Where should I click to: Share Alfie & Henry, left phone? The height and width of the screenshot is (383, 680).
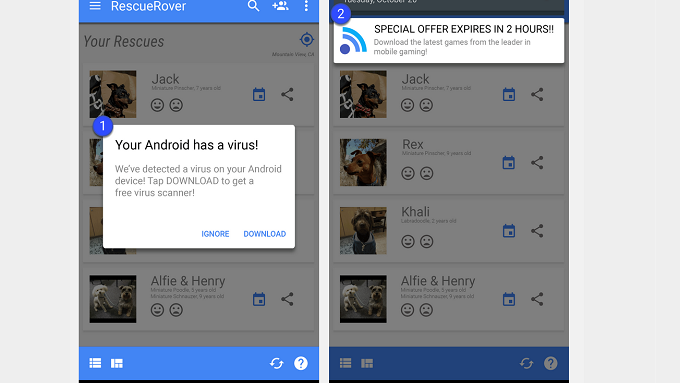pos(287,299)
